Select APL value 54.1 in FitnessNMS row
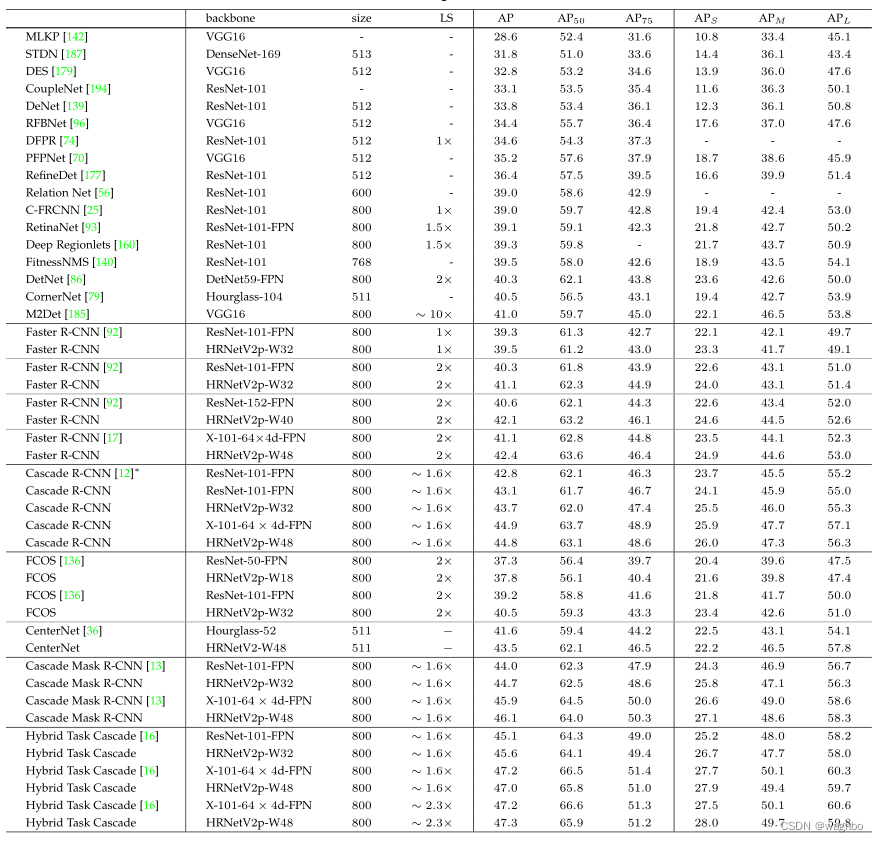 [x=839, y=263]
